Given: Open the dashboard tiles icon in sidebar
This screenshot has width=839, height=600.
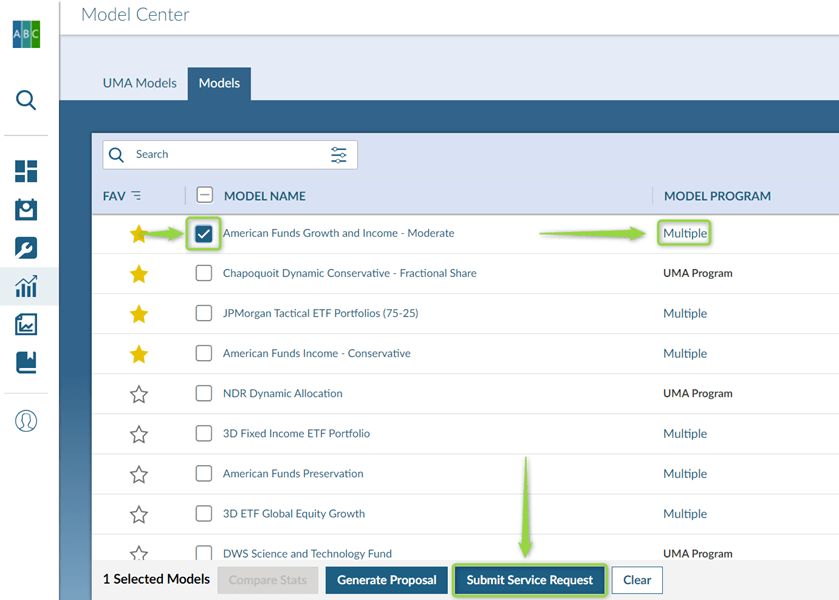Looking at the screenshot, I should click(26, 171).
